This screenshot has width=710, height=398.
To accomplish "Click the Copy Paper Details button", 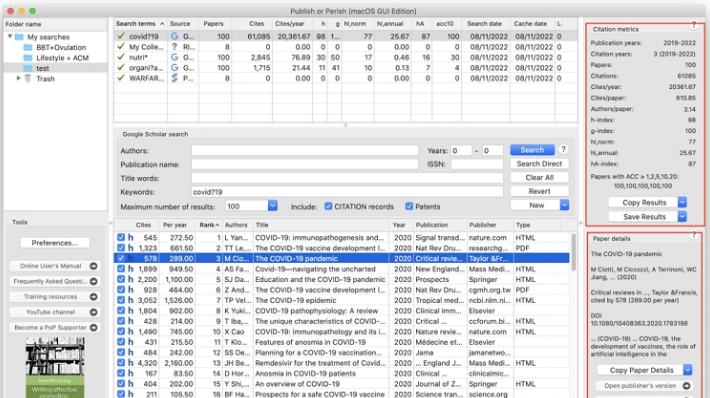I will 641,370.
